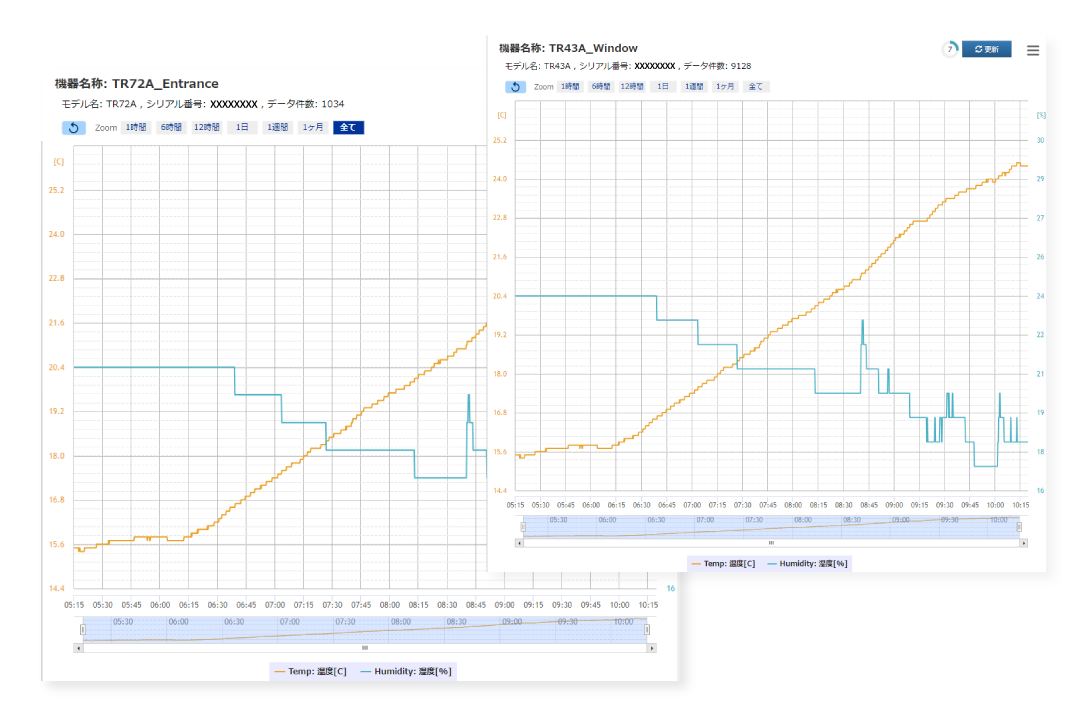Click the countdown timer circle showing 7

(x=949, y=49)
